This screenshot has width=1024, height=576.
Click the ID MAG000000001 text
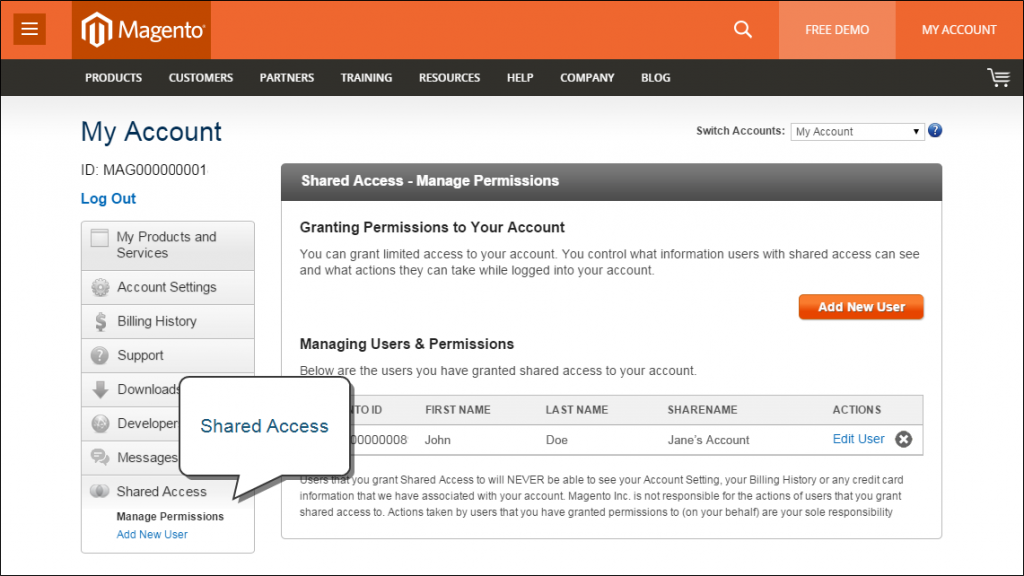(x=144, y=170)
